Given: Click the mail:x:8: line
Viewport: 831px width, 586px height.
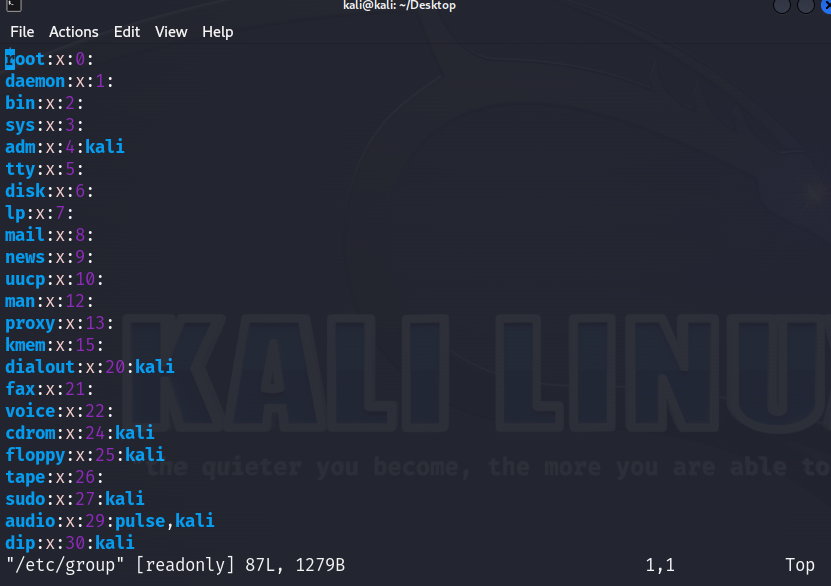Looking at the screenshot, I should pyautogui.click(x=49, y=235).
